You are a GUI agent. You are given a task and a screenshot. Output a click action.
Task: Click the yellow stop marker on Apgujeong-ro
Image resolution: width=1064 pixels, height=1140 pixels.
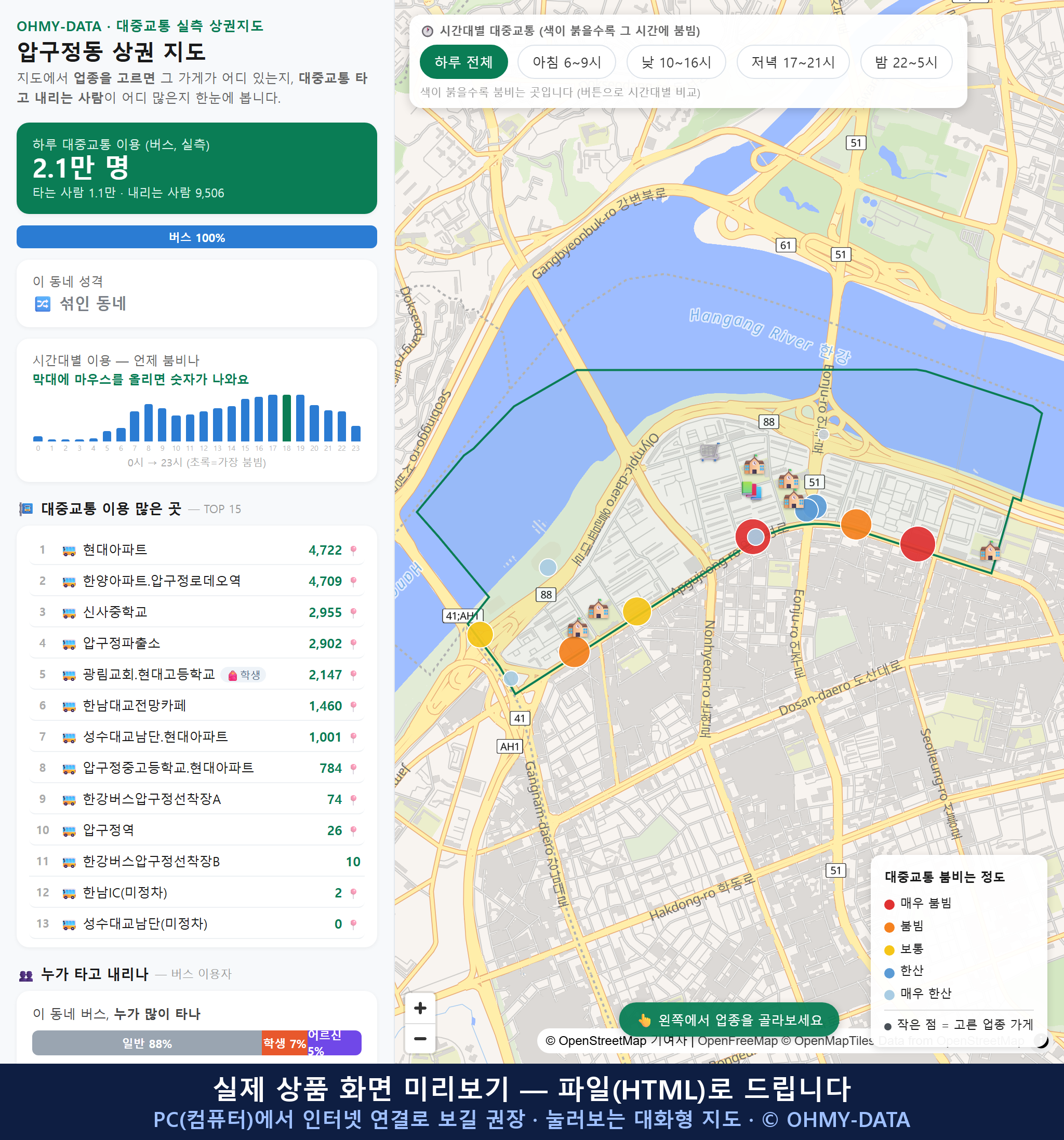pyautogui.click(x=636, y=611)
